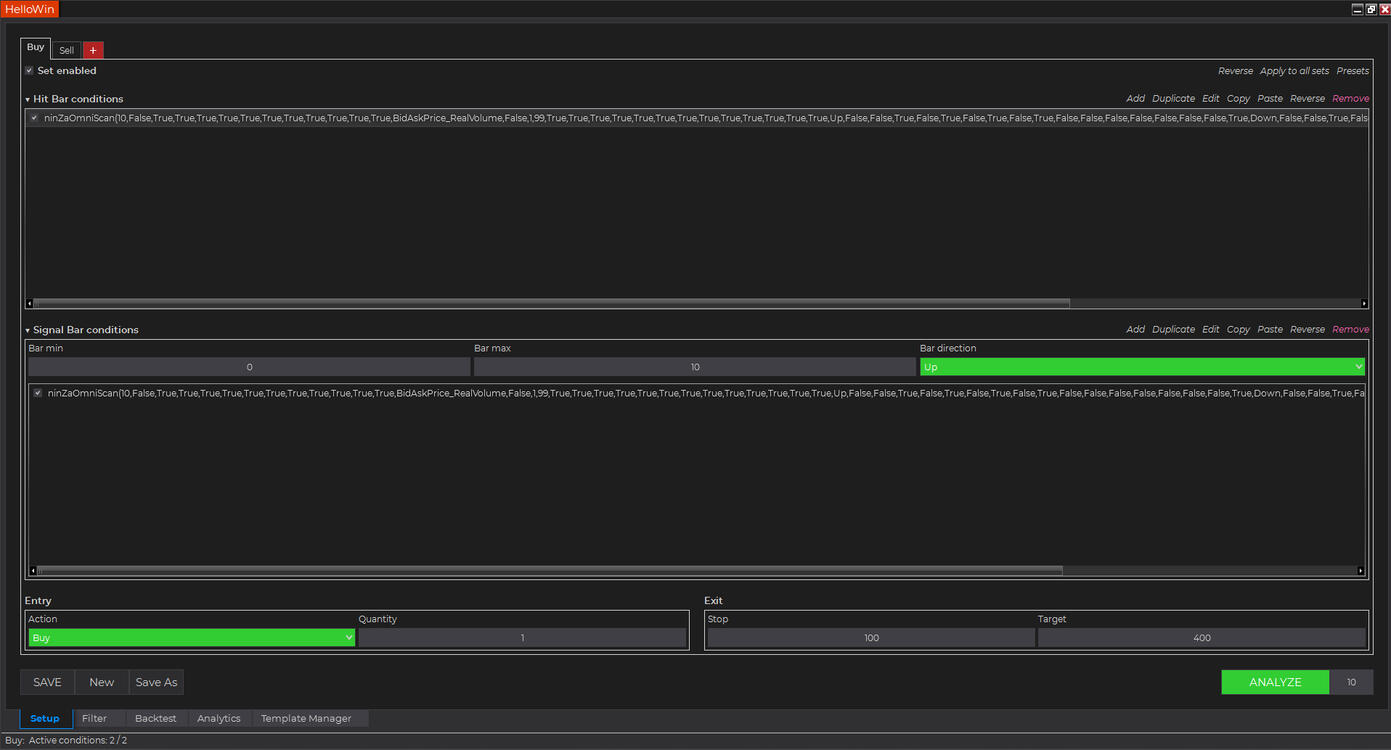
Task: Click left arrow of Signal Bar scrollbar
Action: (x=33, y=571)
